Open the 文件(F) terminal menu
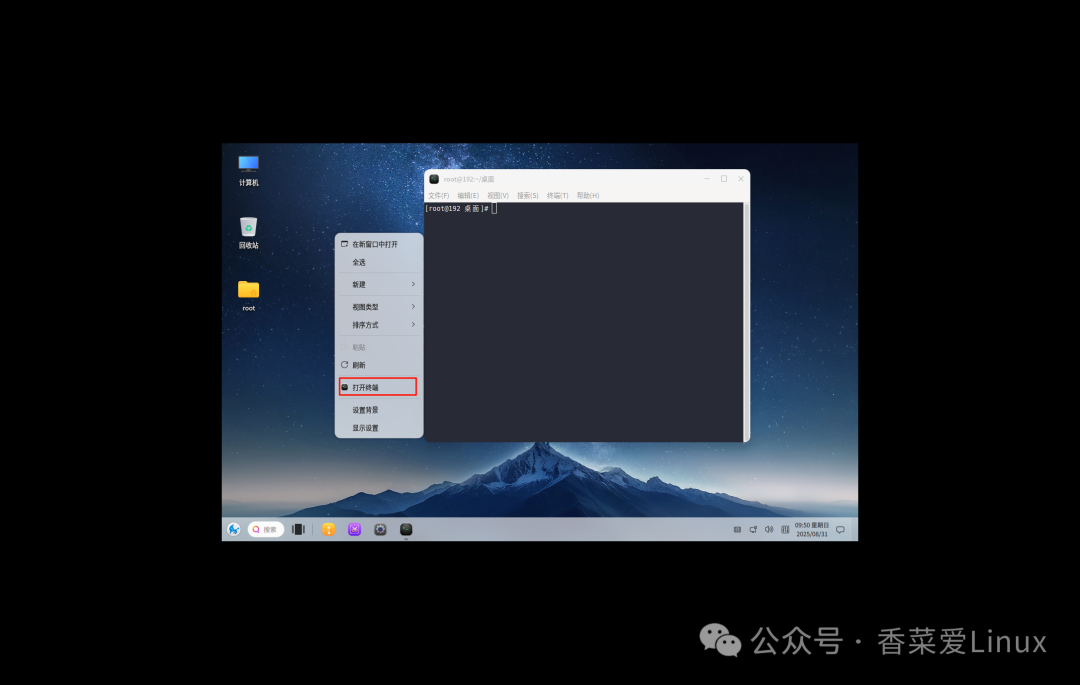1080x685 pixels. coord(439,196)
